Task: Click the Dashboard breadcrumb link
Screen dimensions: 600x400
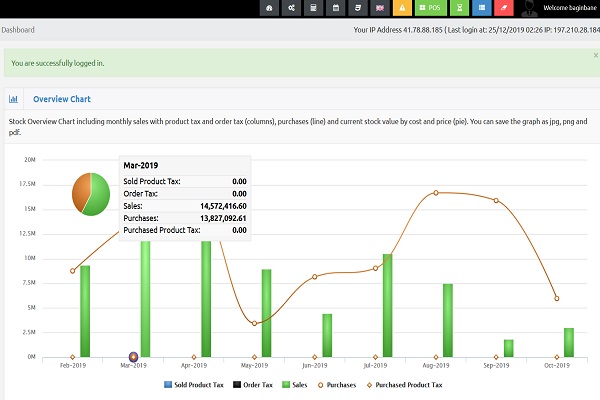Action: (18, 30)
